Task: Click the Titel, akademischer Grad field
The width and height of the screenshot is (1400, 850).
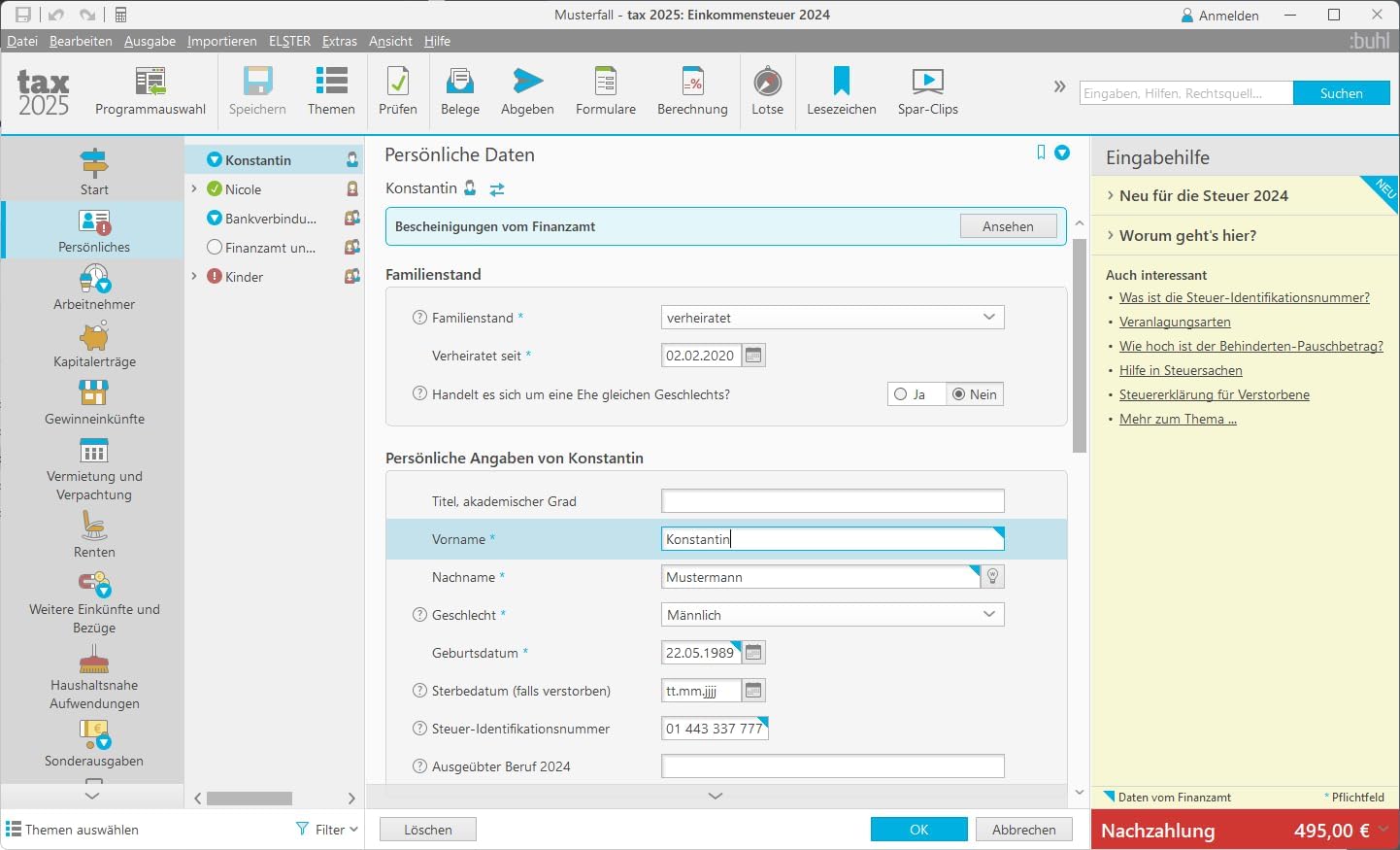Action: (833, 501)
